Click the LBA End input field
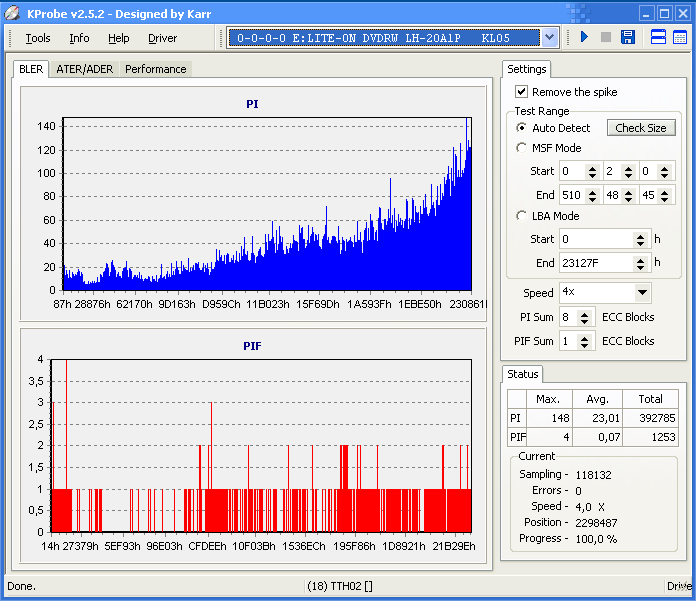Viewport: 696px width, 601px height. (595, 263)
